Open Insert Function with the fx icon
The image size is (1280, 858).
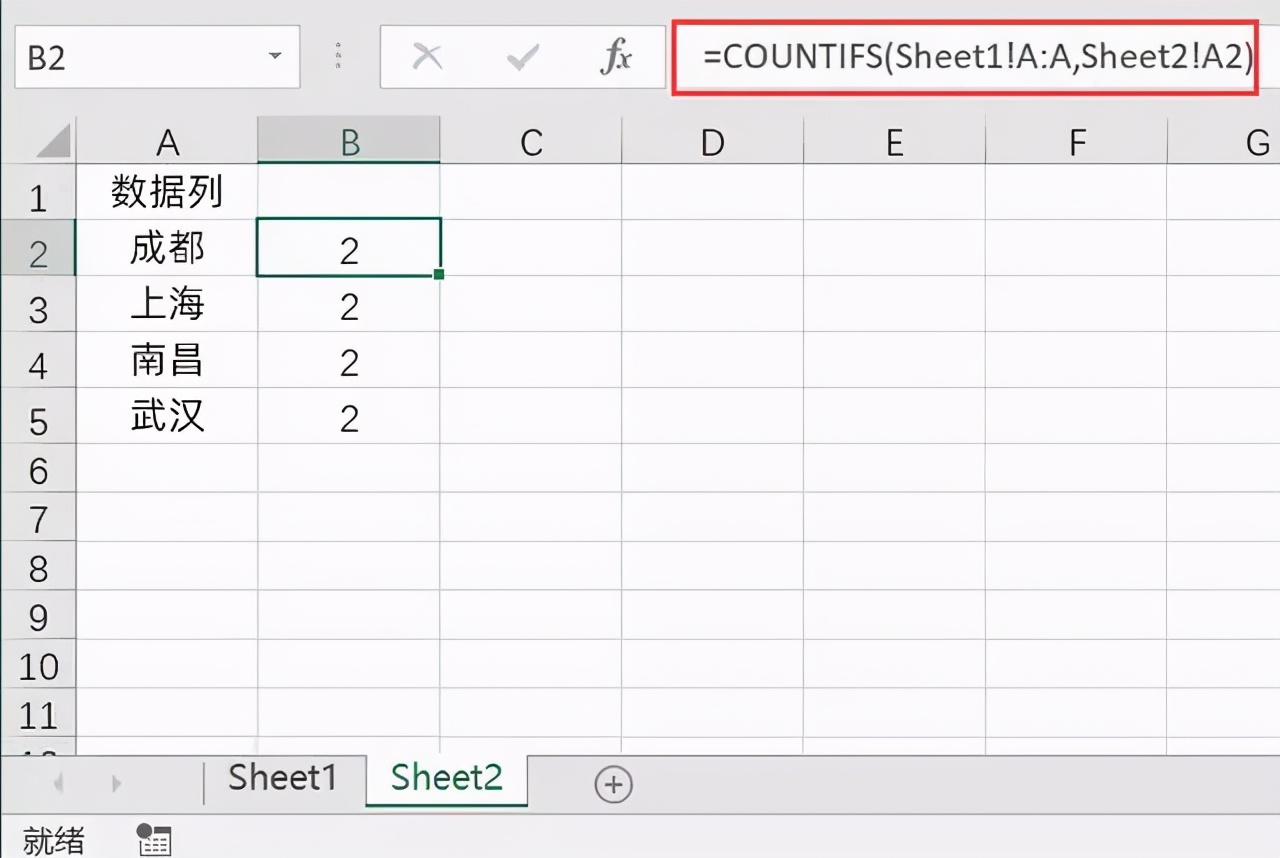click(x=615, y=58)
